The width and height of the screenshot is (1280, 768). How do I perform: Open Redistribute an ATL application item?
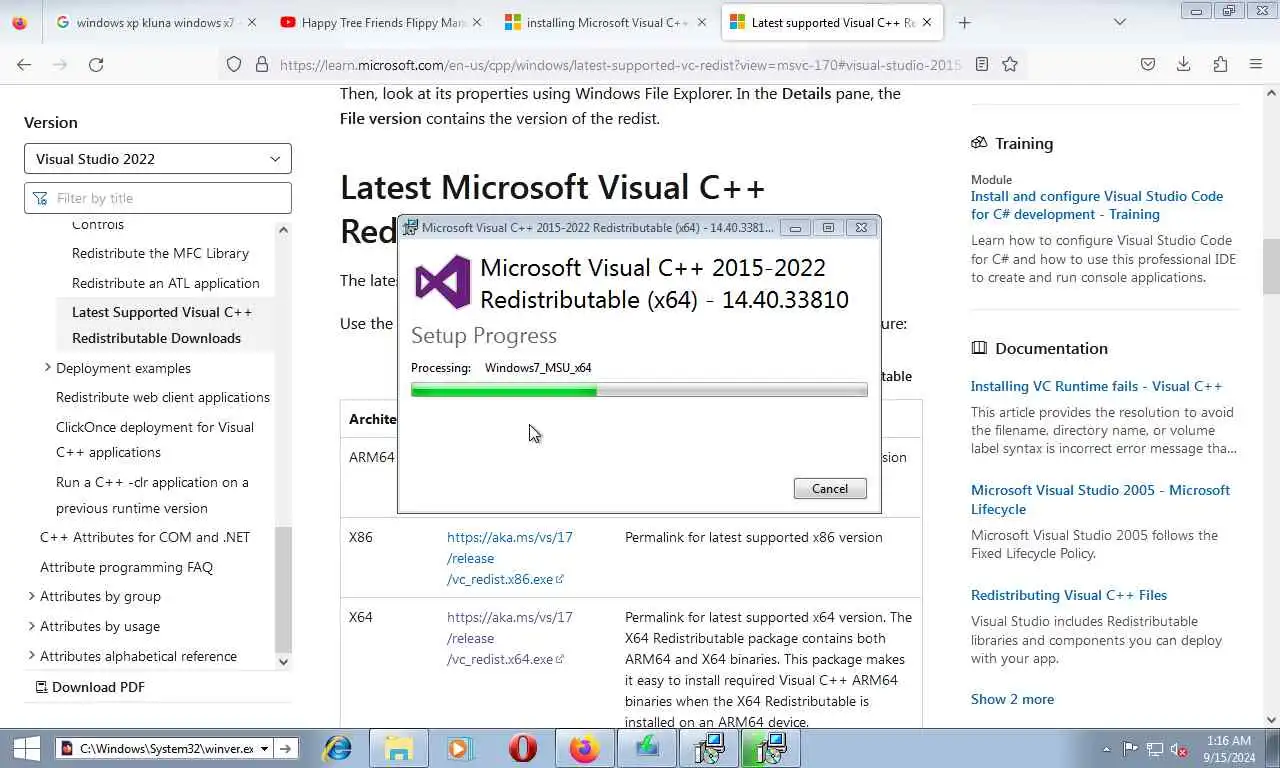(x=166, y=283)
